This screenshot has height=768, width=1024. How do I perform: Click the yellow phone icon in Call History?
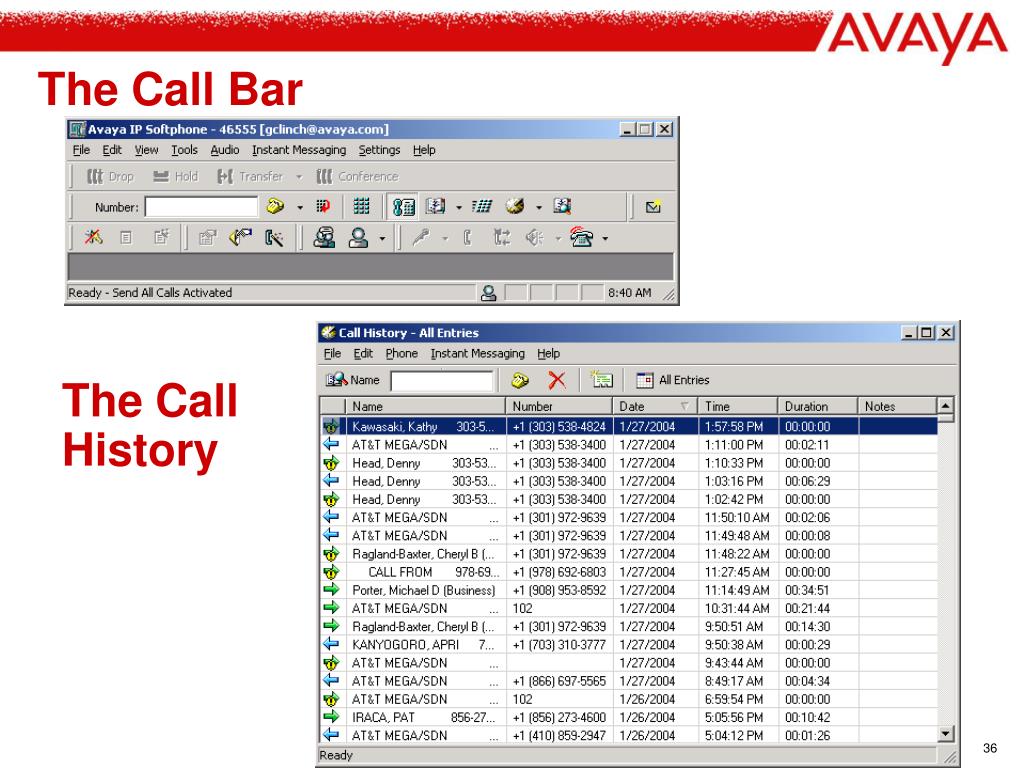(x=520, y=380)
